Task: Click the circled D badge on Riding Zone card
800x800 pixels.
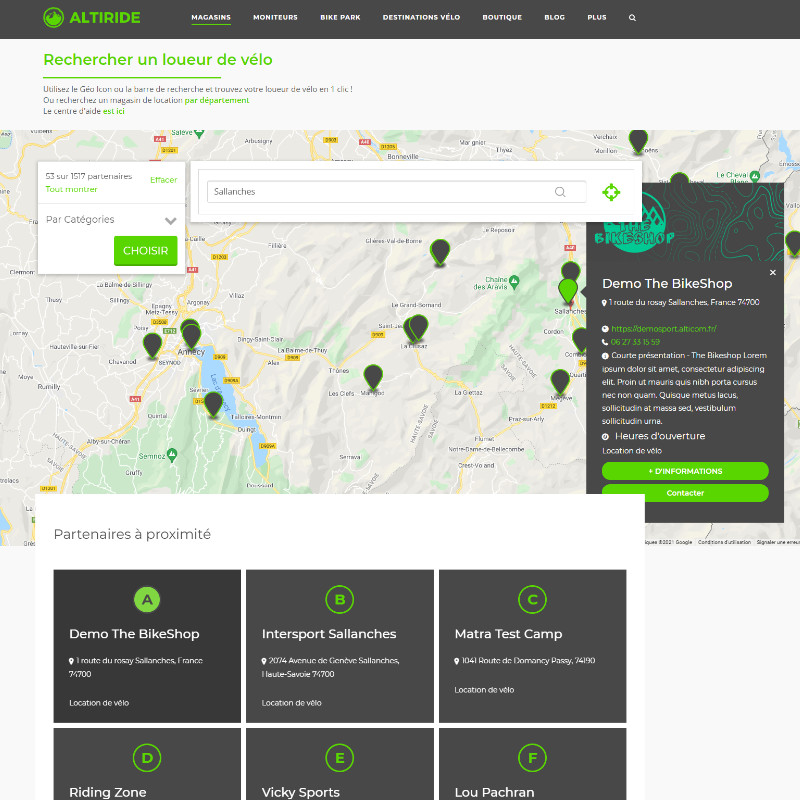Action: [147, 758]
